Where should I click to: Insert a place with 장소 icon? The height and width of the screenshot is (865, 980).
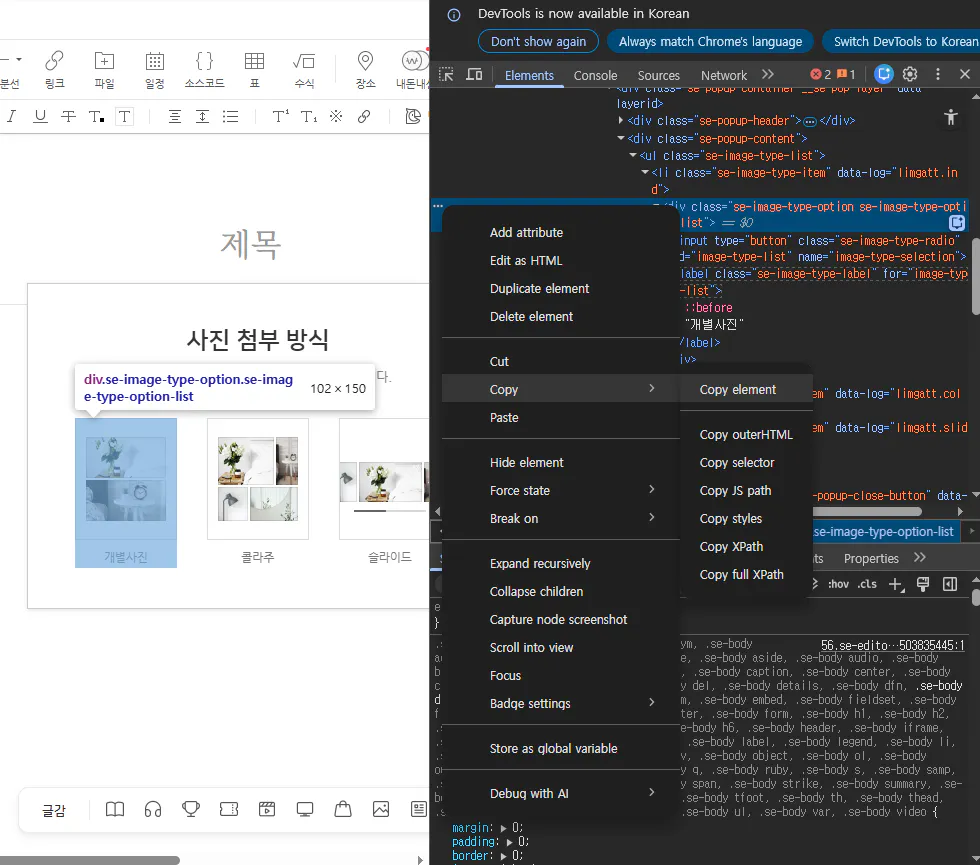tap(365, 69)
